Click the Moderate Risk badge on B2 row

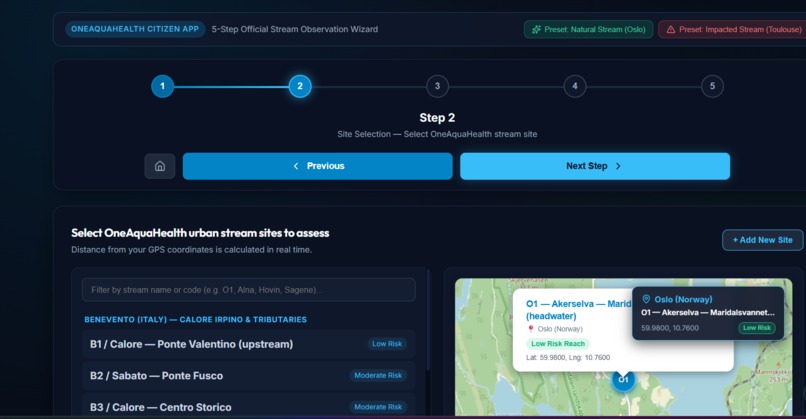click(x=378, y=376)
